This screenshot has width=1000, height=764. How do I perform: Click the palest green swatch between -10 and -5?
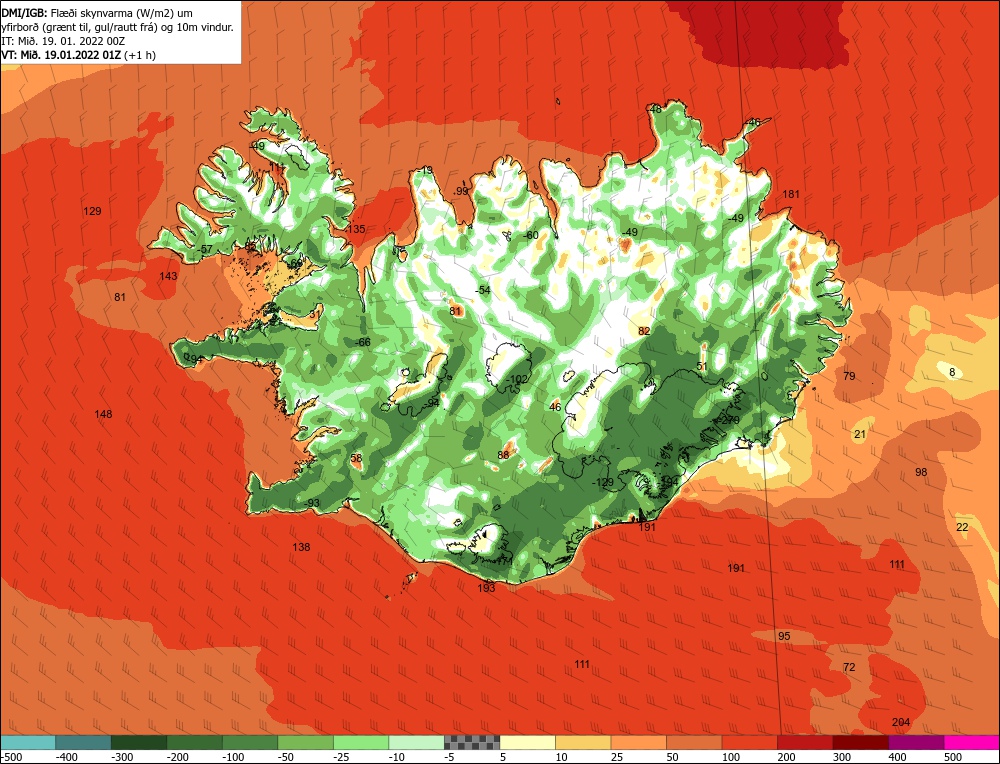416,742
